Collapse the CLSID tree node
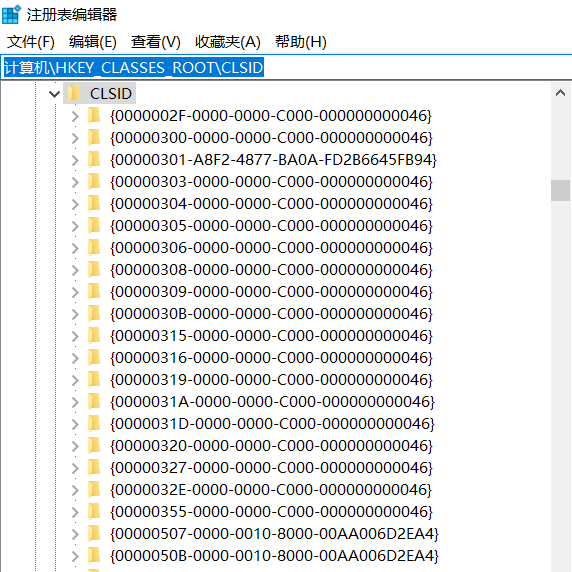 tap(54, 94)
